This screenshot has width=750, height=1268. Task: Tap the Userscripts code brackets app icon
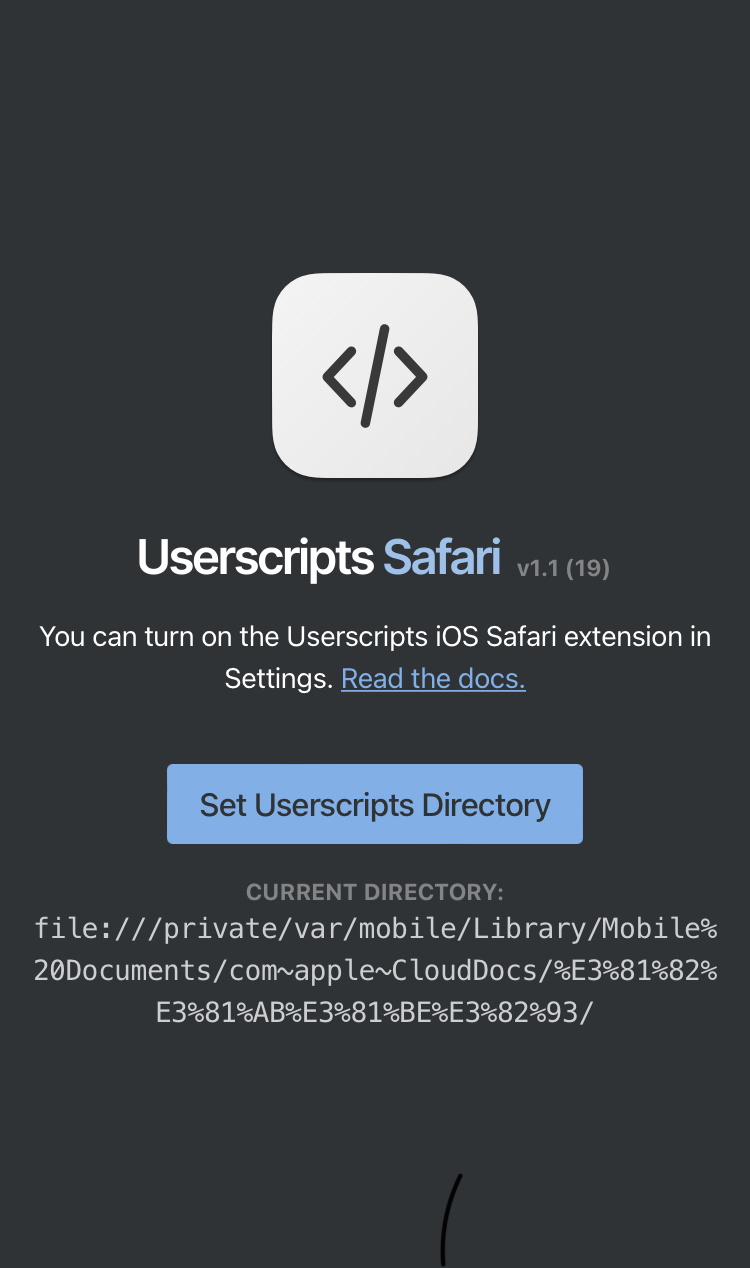(x=375, y=376)
